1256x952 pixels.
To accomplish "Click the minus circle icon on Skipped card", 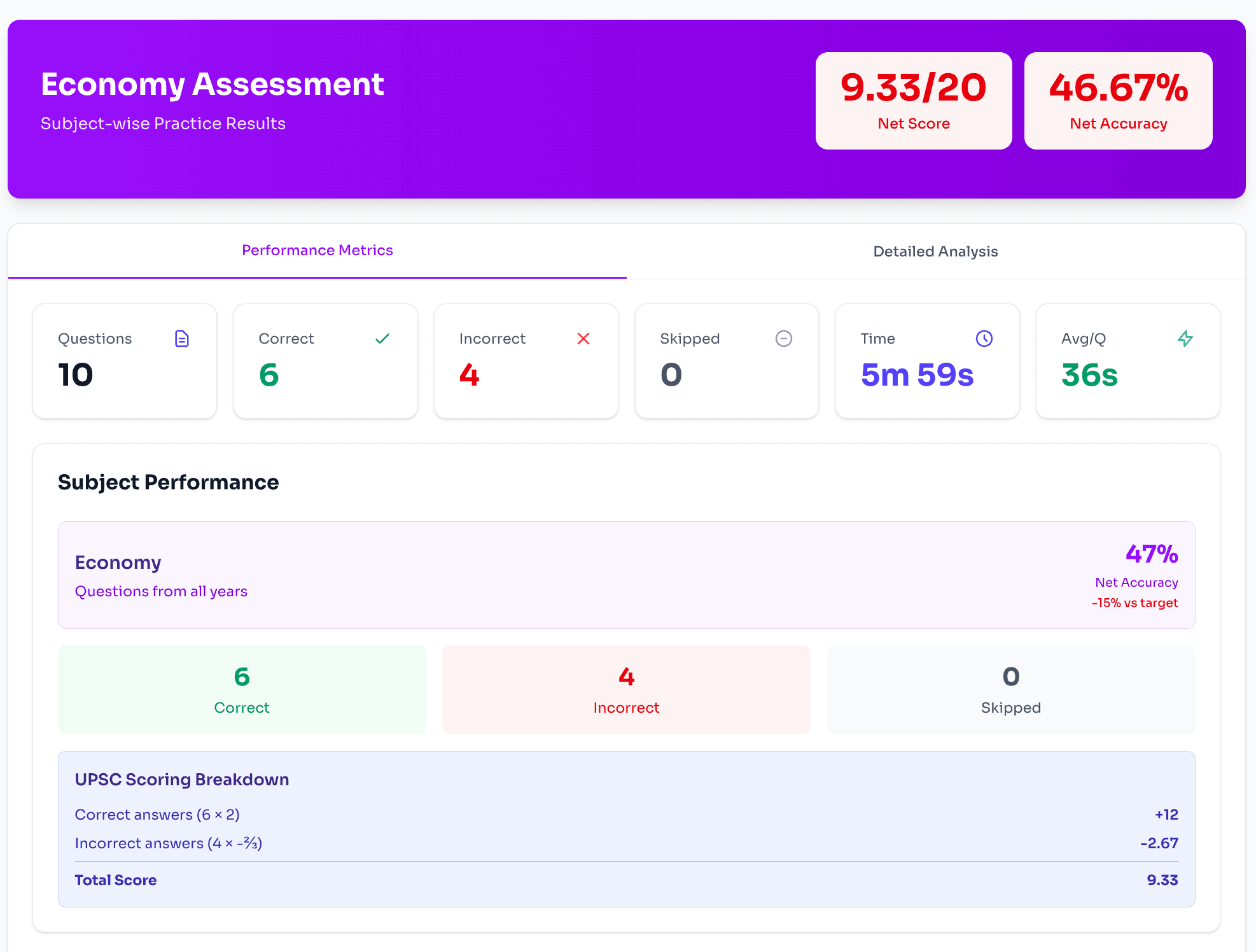I will [x=783, y=339].
